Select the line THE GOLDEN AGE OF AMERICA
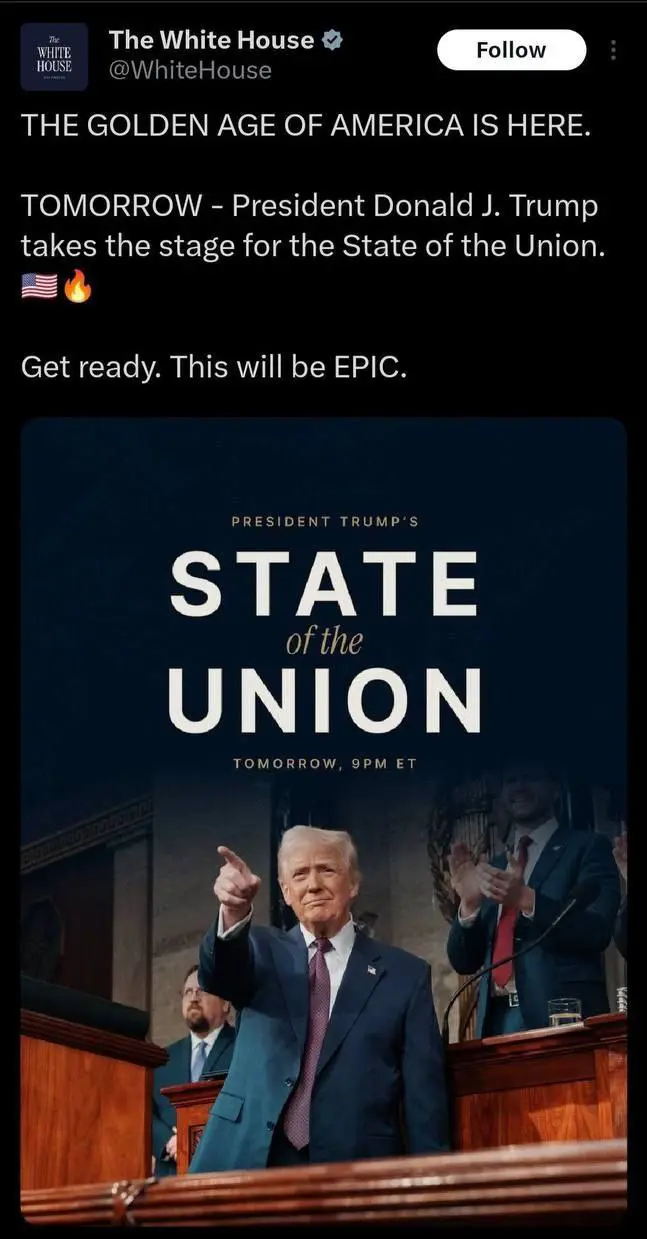 [x=312, y=126]
